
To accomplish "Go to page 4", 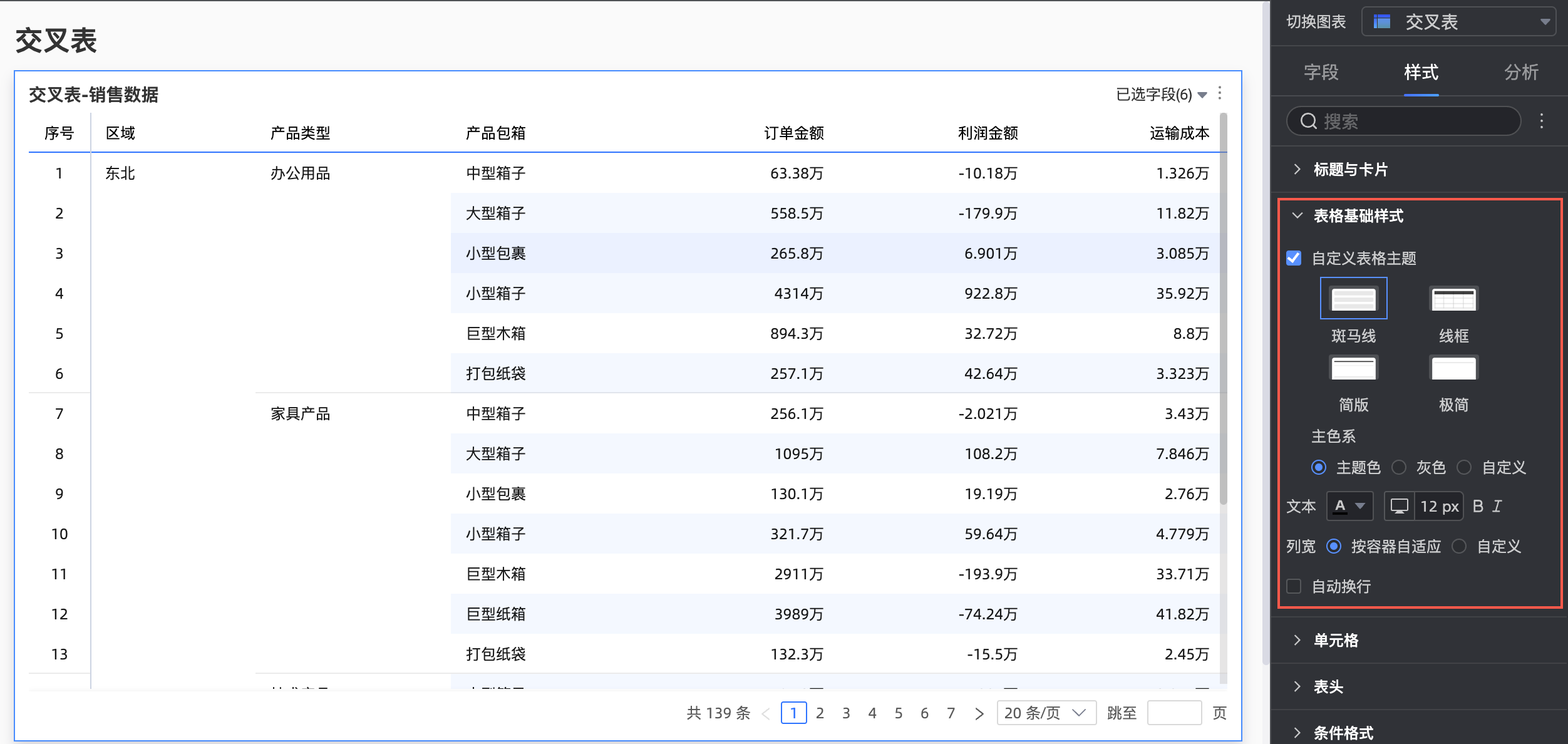I will pos(872,713).
